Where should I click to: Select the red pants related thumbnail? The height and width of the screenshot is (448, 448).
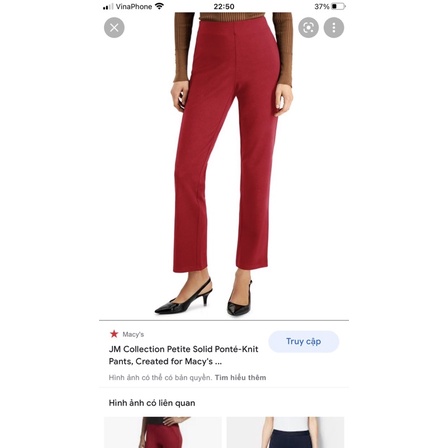tap(163, 432)
